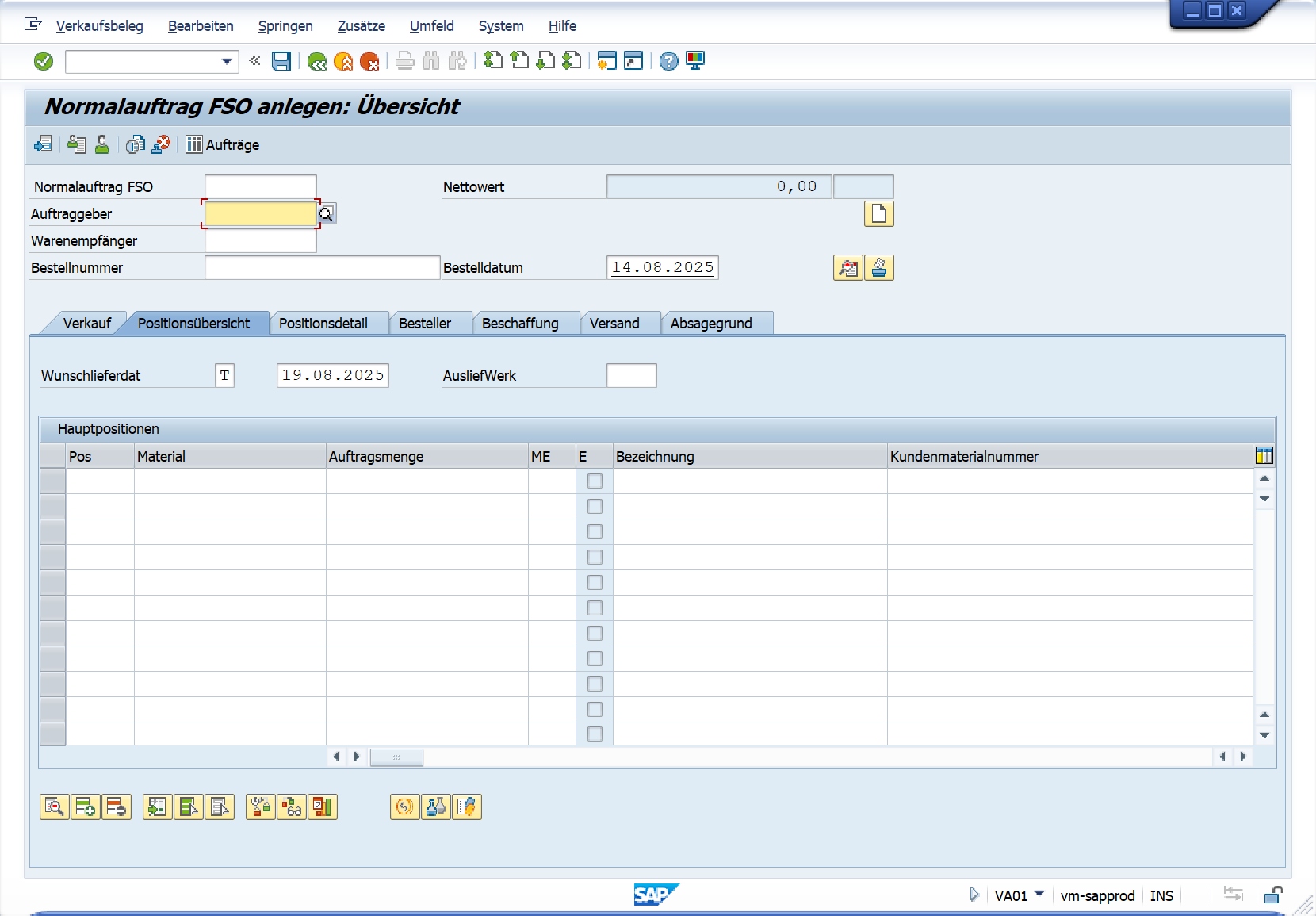The image size is (1316, 916).
Task: Open the table column configuration icon
Action: 1264,456
